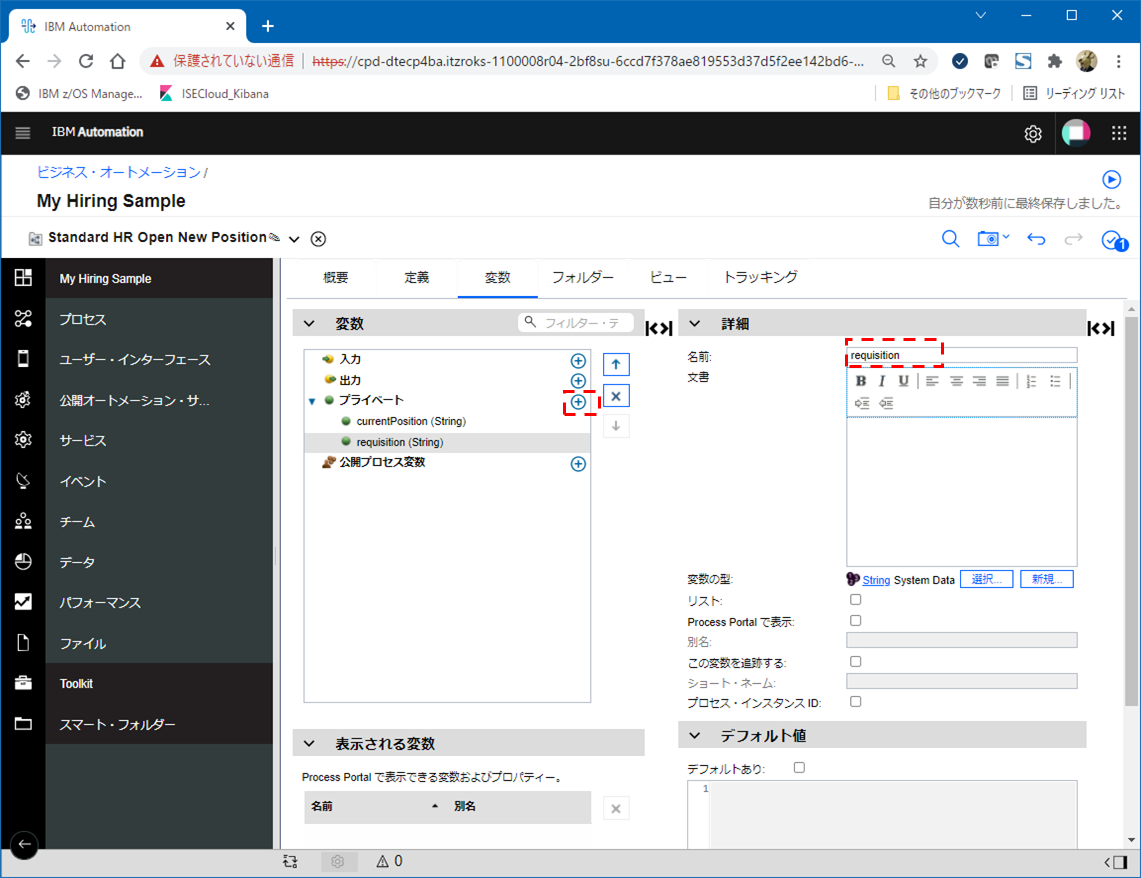
Task: Enable Process Portal で表示 checkbox
Action: (x=856, y=620)
